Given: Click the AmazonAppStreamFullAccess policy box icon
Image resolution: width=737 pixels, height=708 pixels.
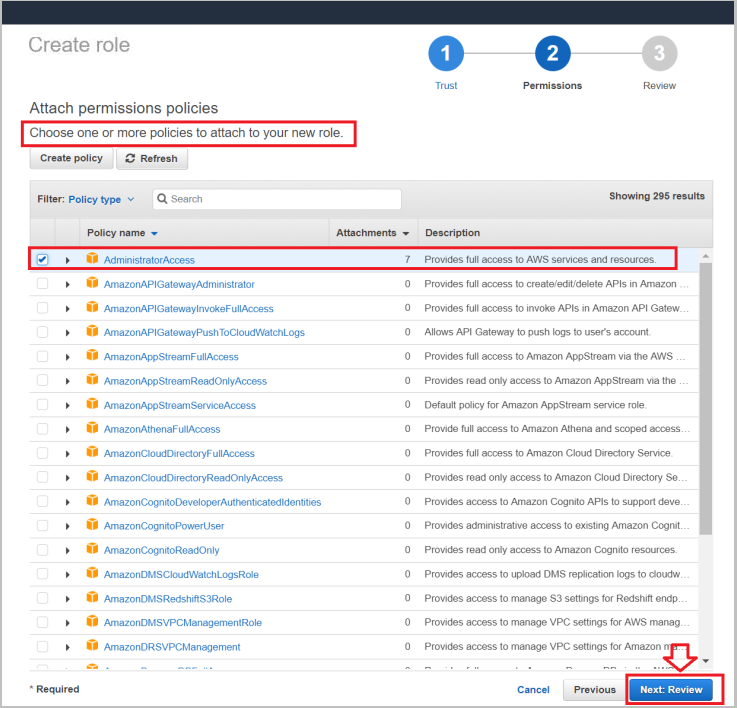Looking at the screenshot, I should point(92,355).
